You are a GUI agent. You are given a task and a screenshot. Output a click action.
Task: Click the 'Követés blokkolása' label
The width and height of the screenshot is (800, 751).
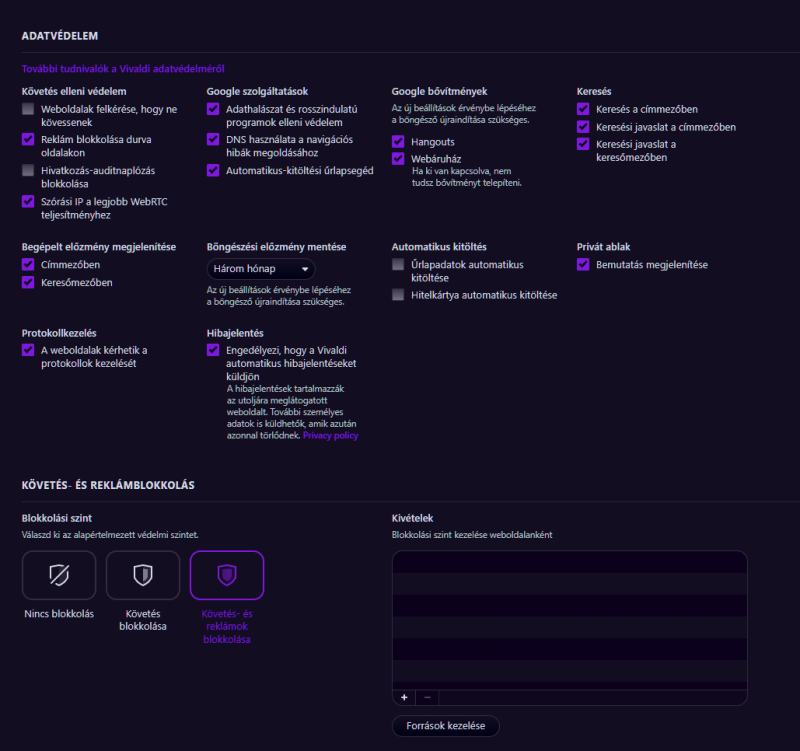143,620
